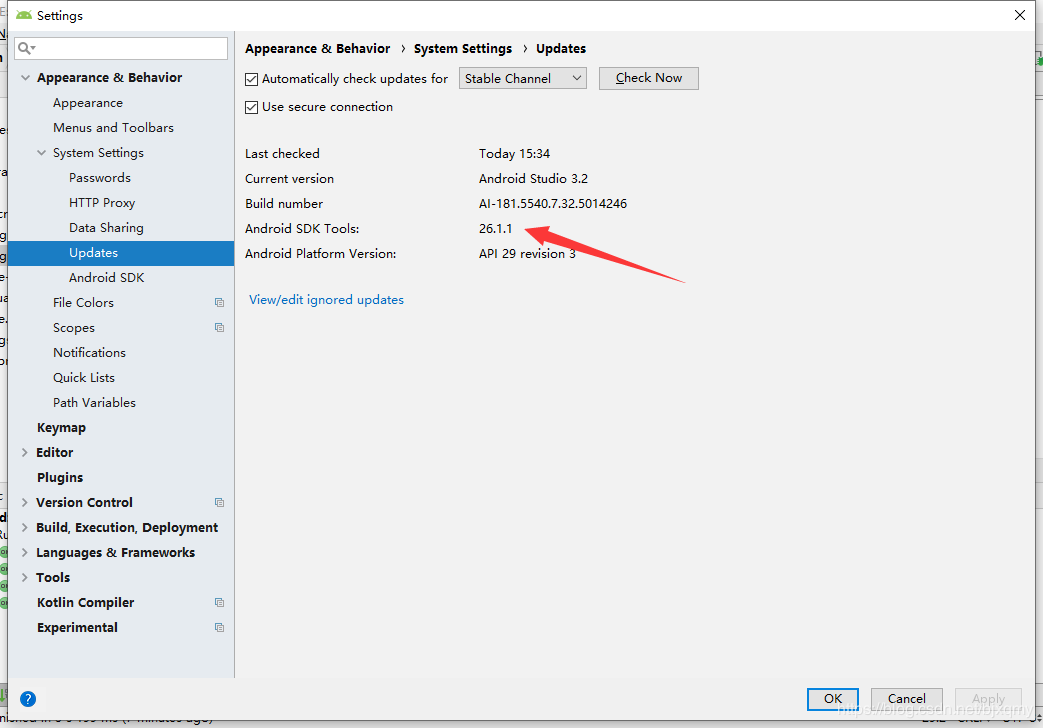Click the Today 15:34 last checked value

click(514, 154)
